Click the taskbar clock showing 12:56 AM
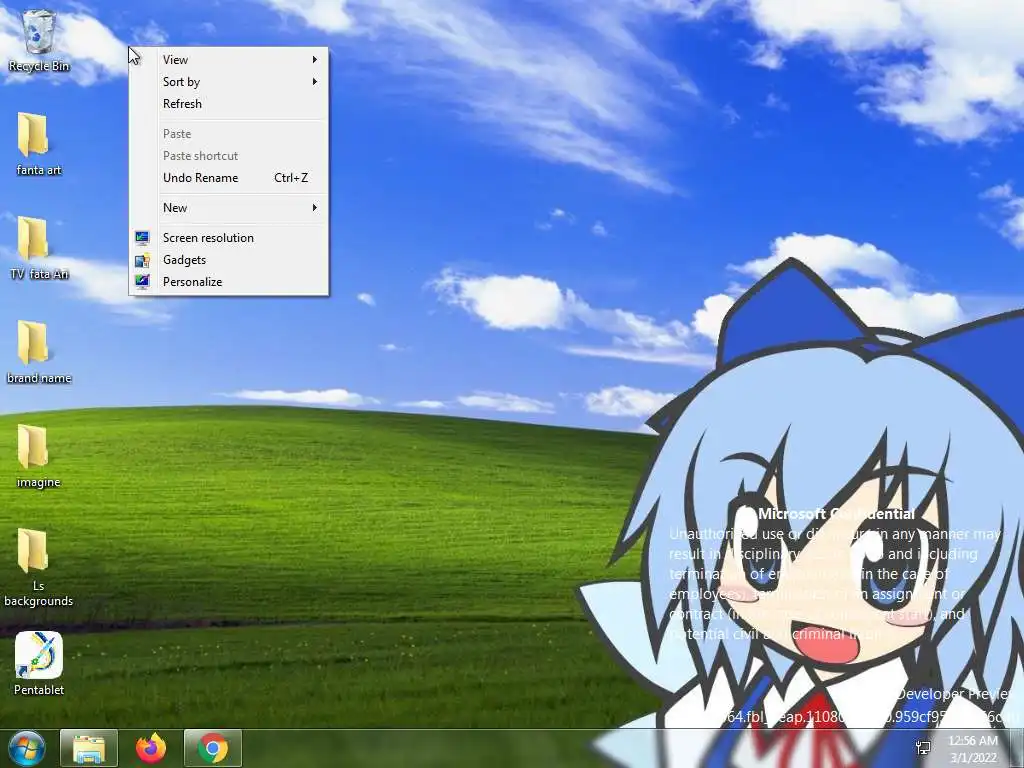 [973, 741]
